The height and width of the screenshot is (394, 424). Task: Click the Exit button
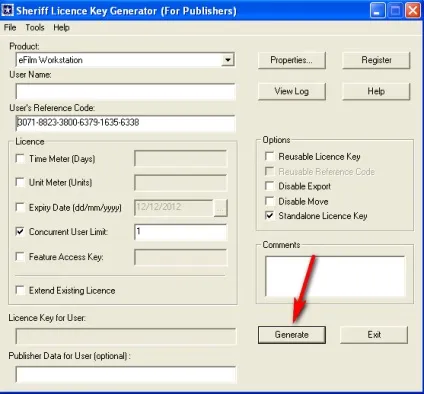374,335
